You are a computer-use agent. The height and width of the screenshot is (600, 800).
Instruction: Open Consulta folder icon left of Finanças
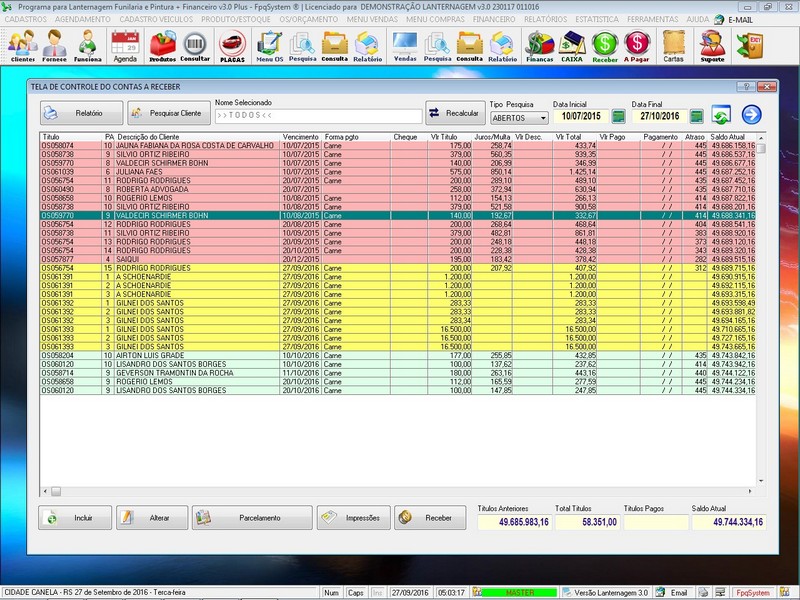coord(469,45)
